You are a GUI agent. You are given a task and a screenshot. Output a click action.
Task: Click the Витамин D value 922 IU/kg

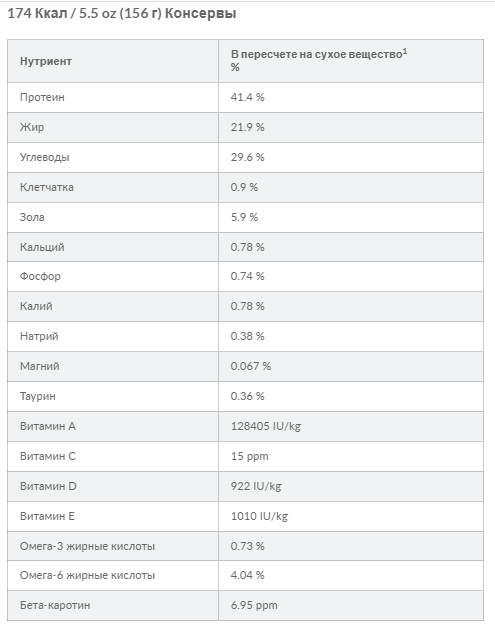(256, 486)
